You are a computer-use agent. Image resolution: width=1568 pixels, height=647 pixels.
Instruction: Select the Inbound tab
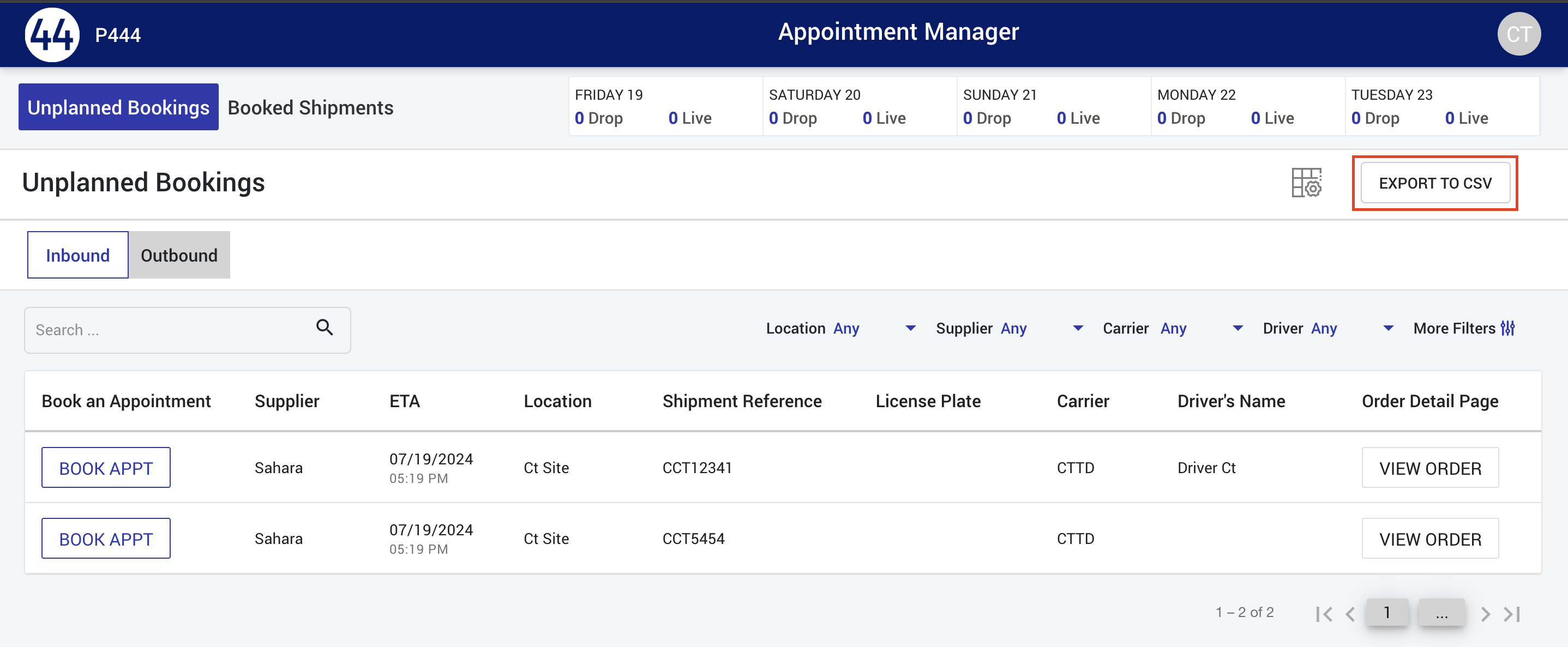[x=78, y=255]
